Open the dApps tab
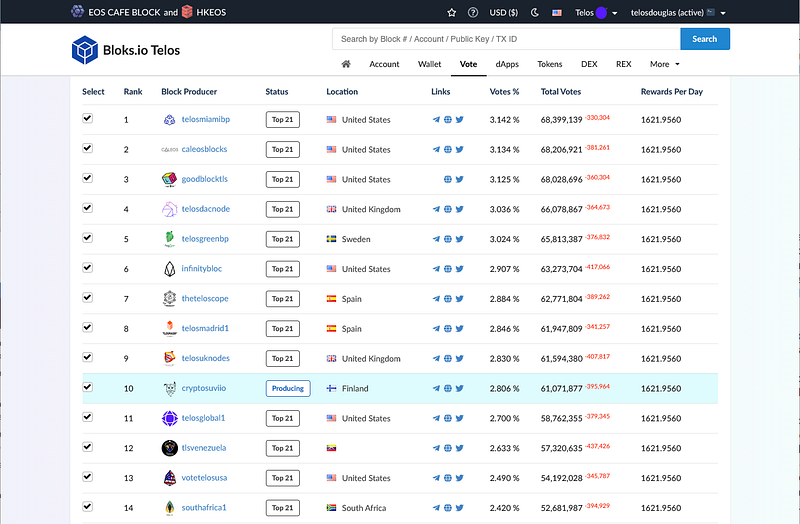The height and width of the screenshot is (524, 800). [x=507, y=64]
